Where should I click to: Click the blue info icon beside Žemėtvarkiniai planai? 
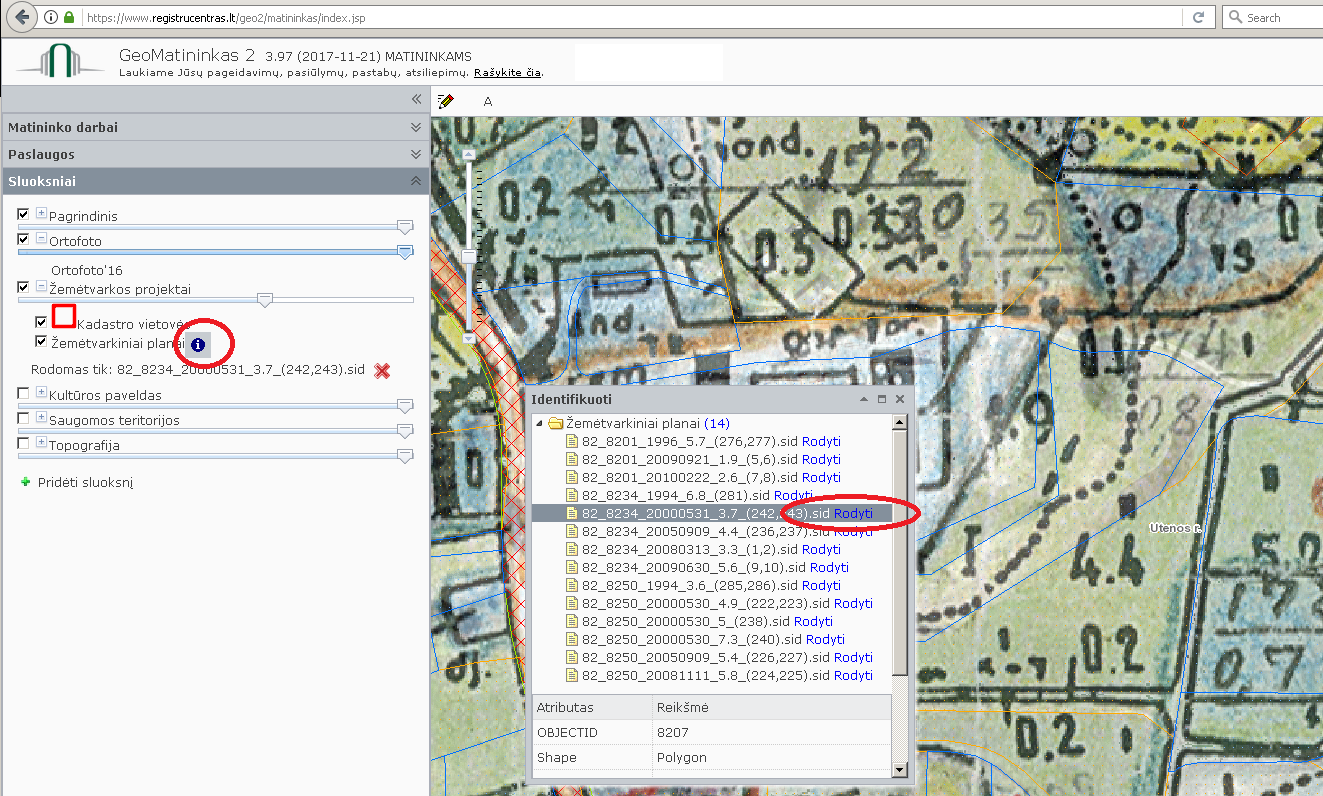[198, 345]
